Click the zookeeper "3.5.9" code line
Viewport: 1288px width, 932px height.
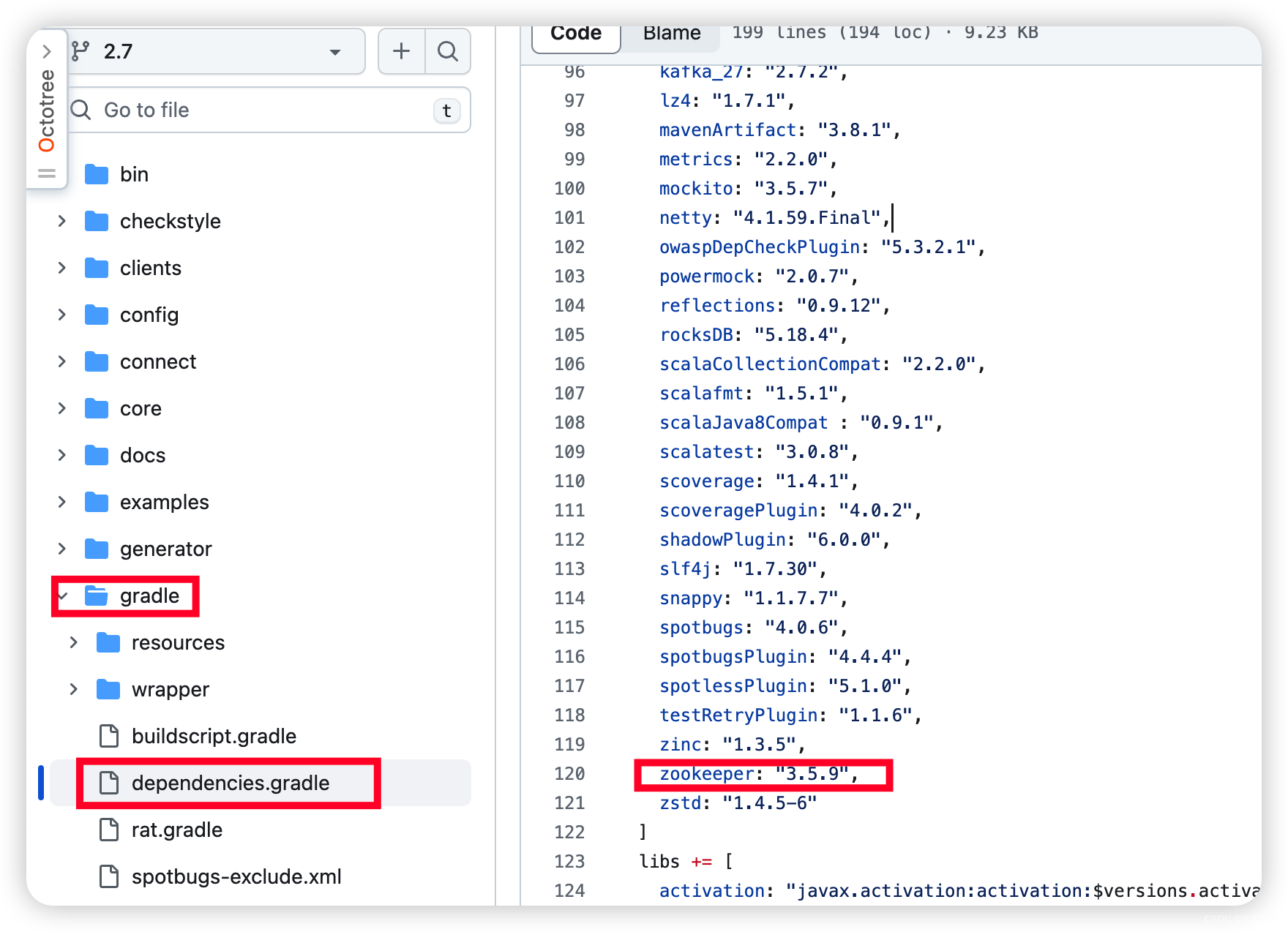759,774
